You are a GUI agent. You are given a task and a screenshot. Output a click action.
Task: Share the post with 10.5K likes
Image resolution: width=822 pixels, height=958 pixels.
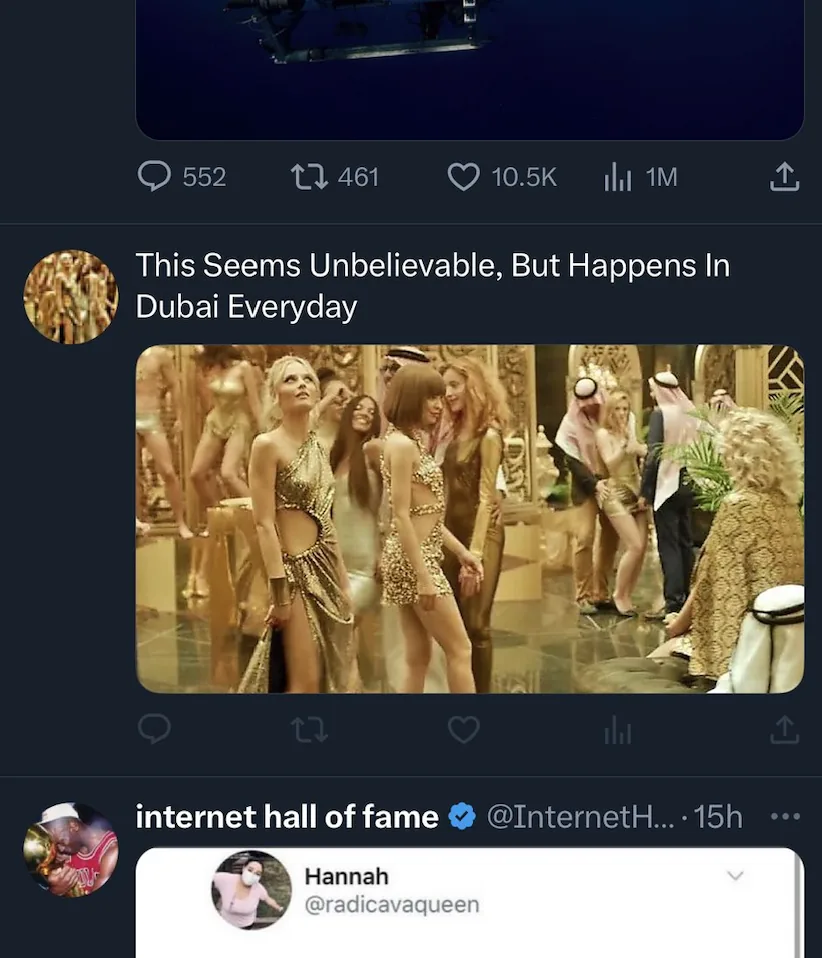(x=785, y=177)
